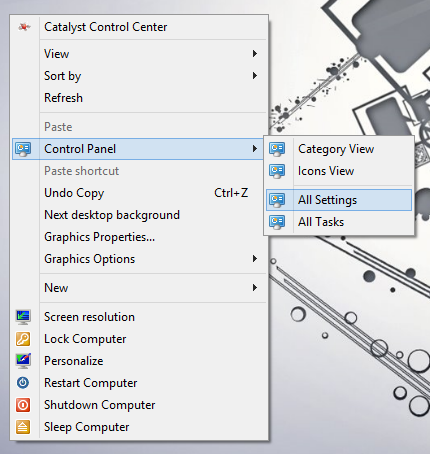Expand the New submenu arrow

255,288
